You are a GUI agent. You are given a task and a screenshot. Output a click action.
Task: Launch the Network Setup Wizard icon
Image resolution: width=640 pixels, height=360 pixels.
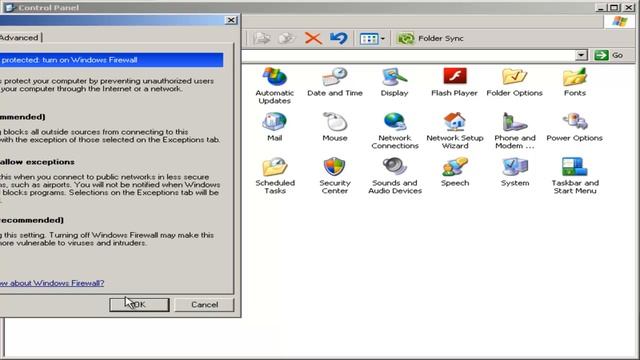[x=455, y=131]
